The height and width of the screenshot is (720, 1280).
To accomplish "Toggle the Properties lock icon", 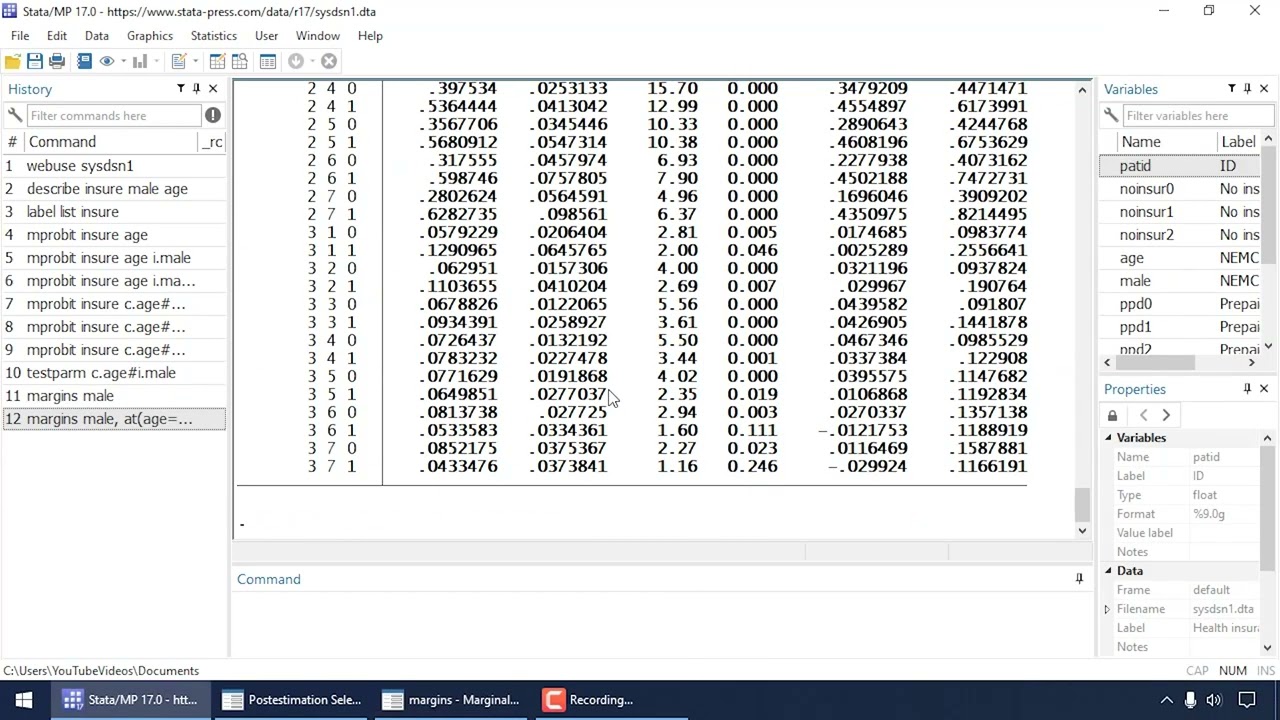I will pyautogui.click(x=1112, y=415).
